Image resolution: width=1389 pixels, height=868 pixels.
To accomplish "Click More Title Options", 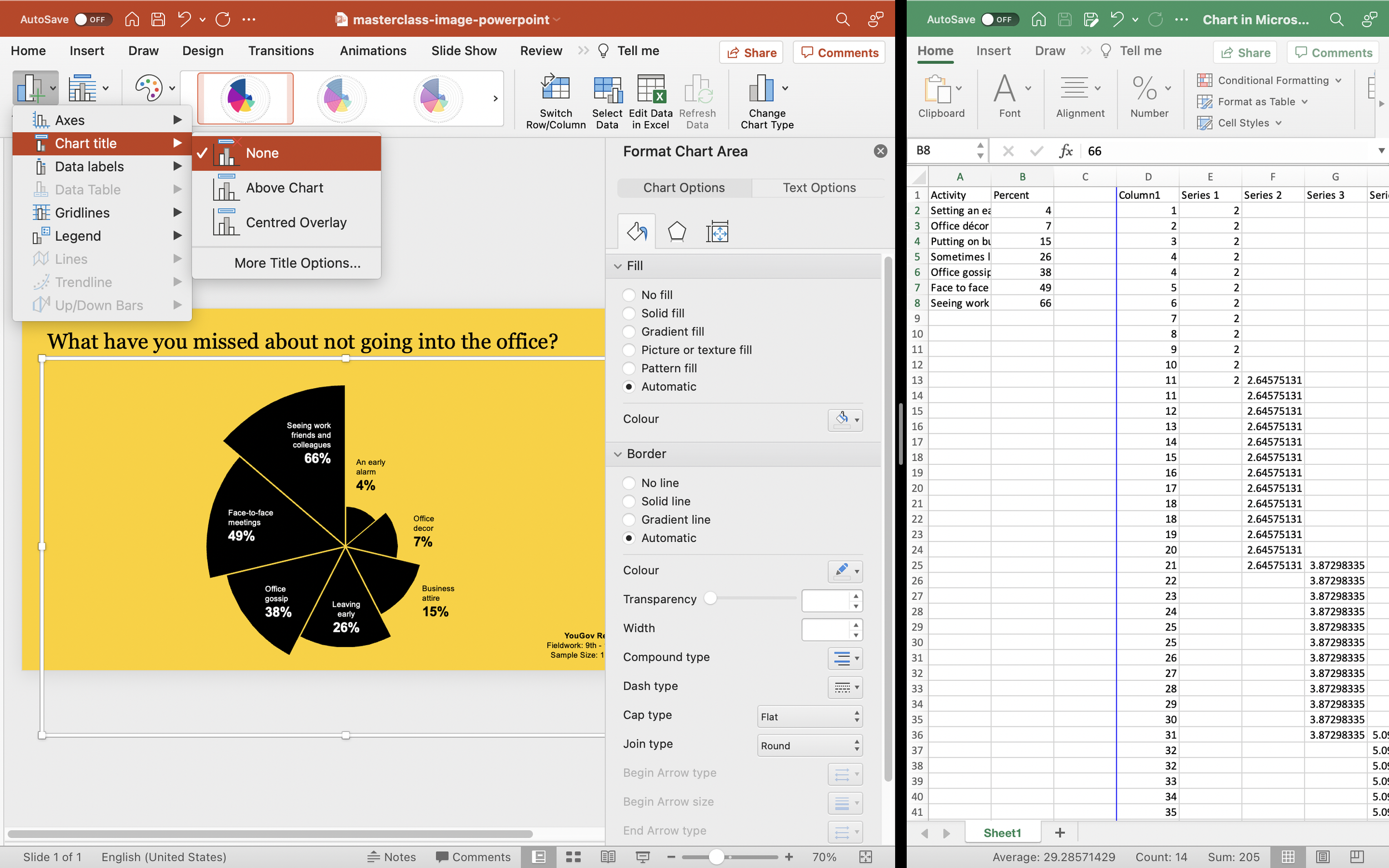I will (x=297, y=263).
